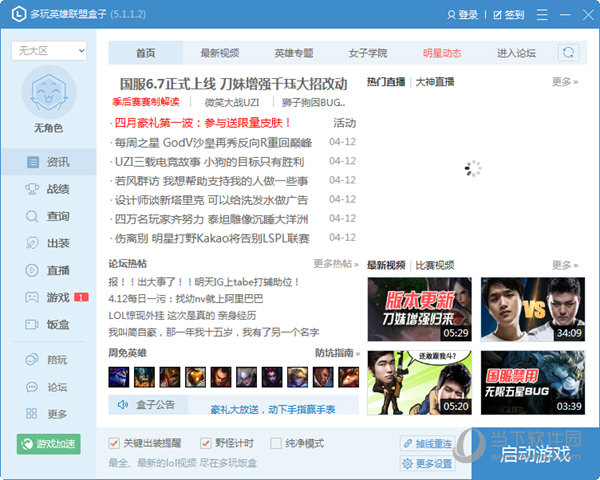
Task: Click the green 游戏加速 button
Action: click(x=49, y=444)
